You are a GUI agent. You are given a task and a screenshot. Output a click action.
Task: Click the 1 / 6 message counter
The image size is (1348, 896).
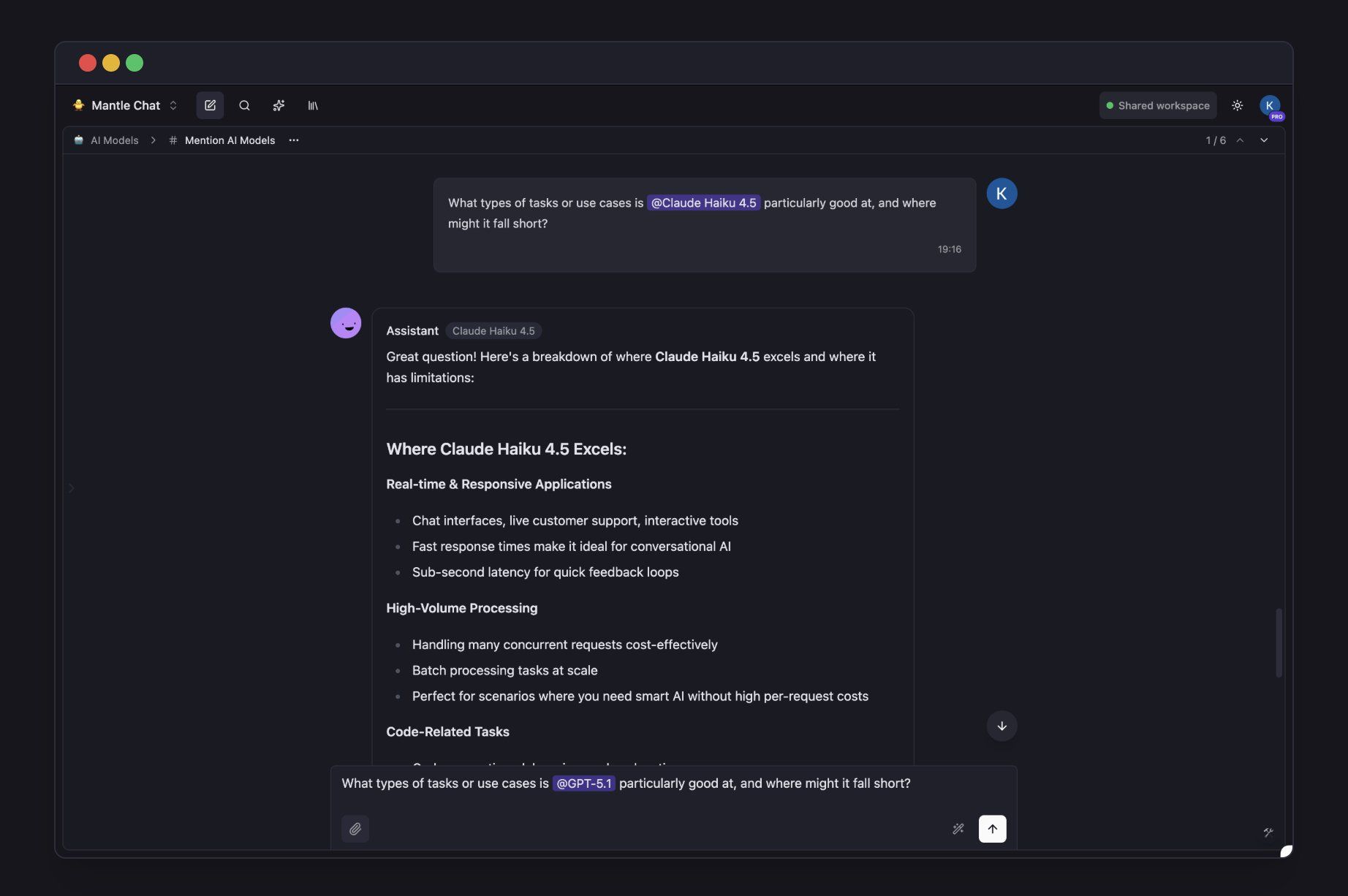tap(1216, 140)
